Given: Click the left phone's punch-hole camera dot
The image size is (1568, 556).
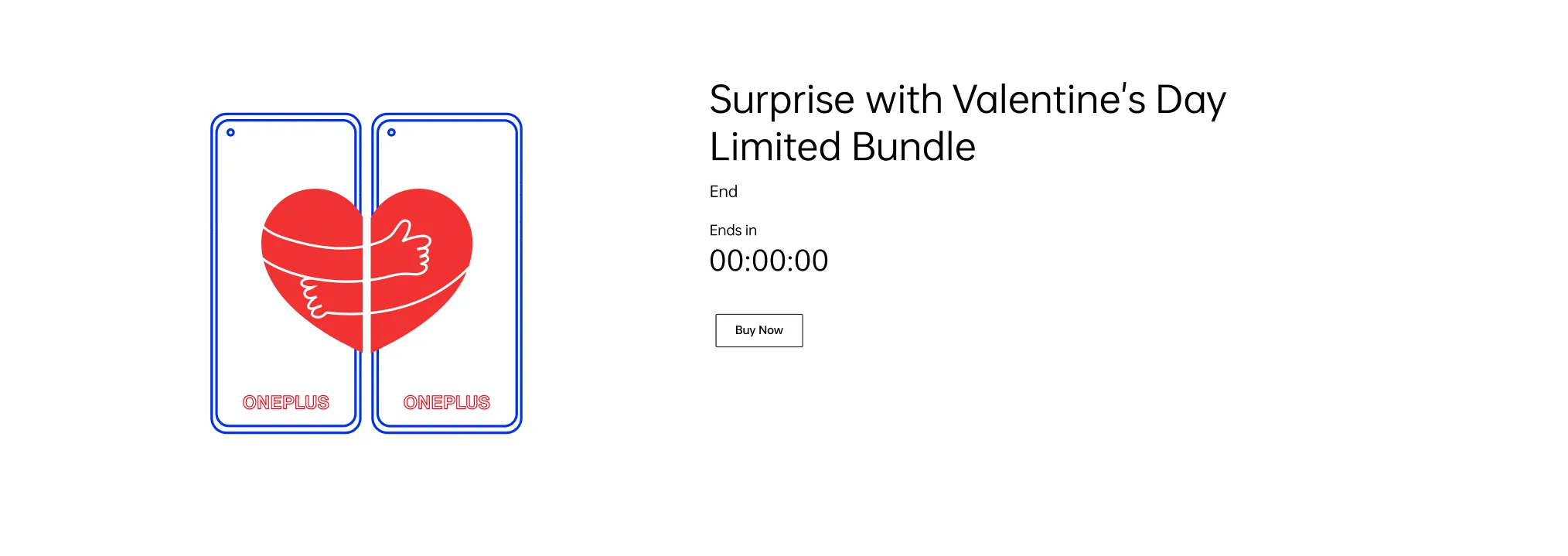Looking at the screenshot, I should click(230, 132).
